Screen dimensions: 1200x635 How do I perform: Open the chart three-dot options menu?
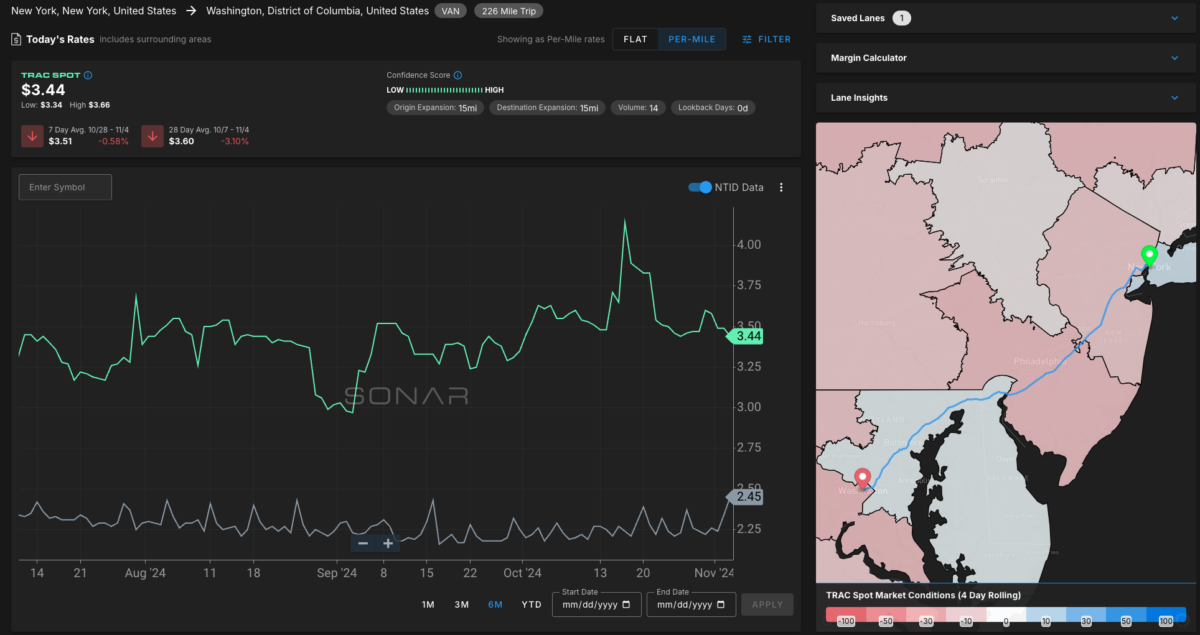[x=781, y=187]
